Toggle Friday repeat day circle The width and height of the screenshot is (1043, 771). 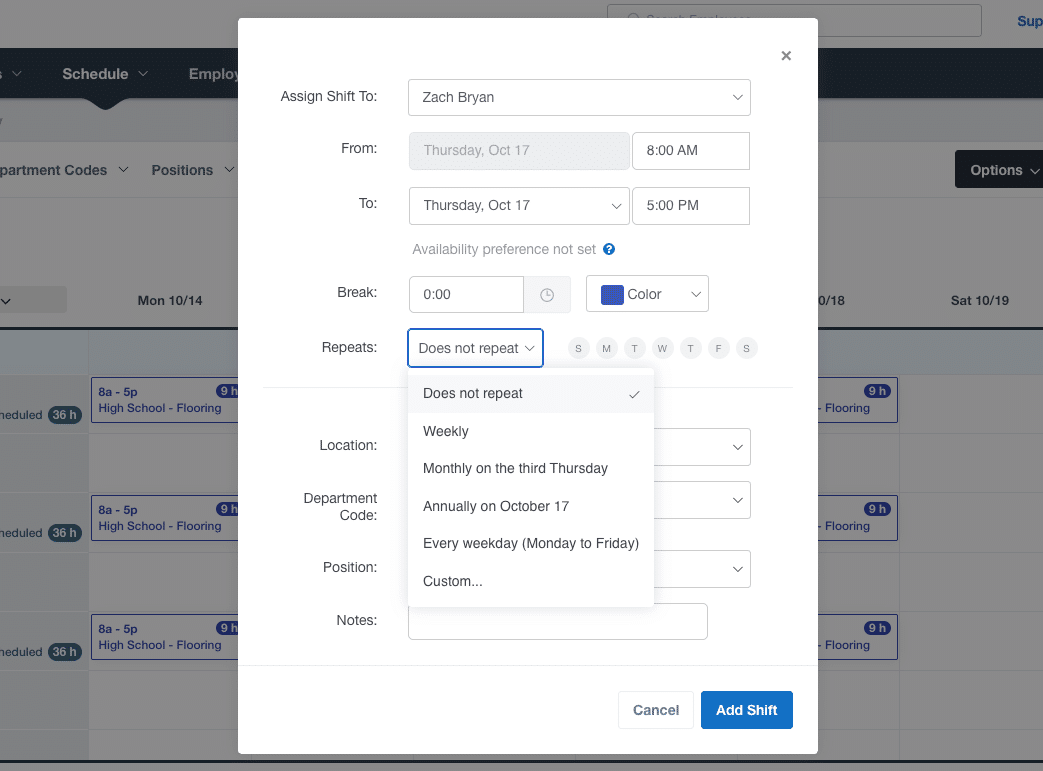pos(718,348)
